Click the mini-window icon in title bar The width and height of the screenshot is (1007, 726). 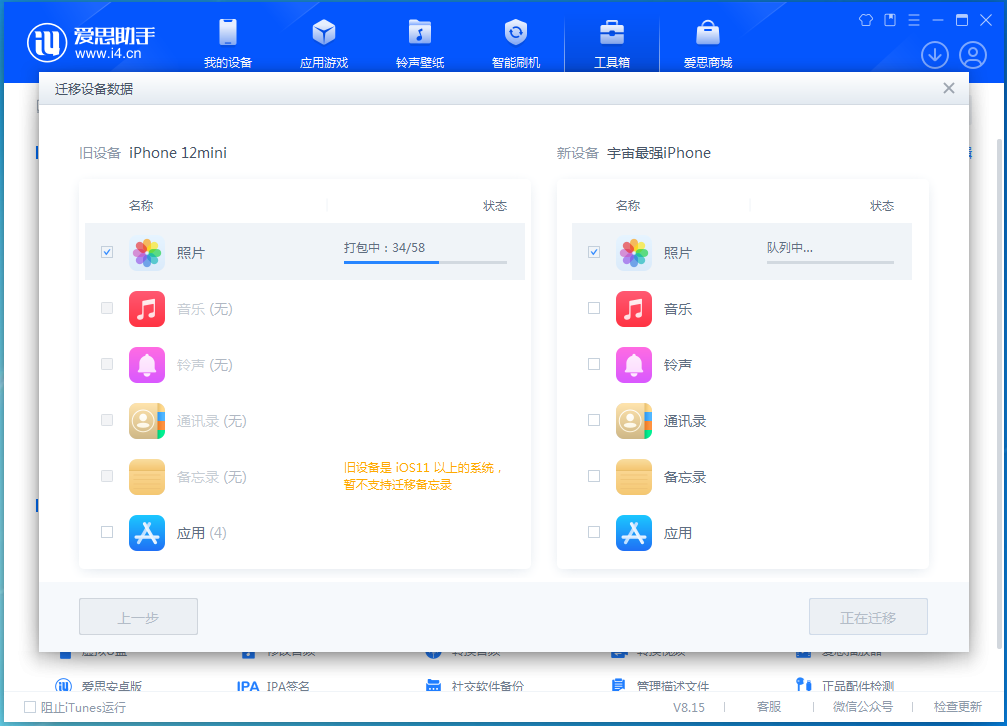point(890,21)
